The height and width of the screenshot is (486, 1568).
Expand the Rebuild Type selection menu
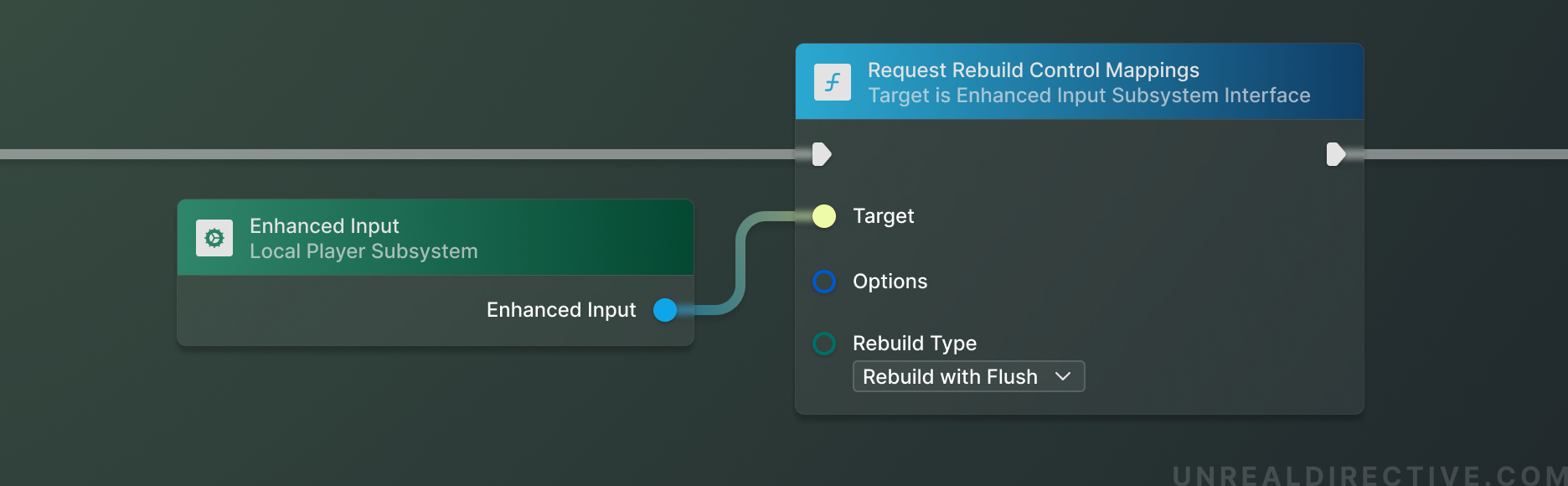click(967, 376)
